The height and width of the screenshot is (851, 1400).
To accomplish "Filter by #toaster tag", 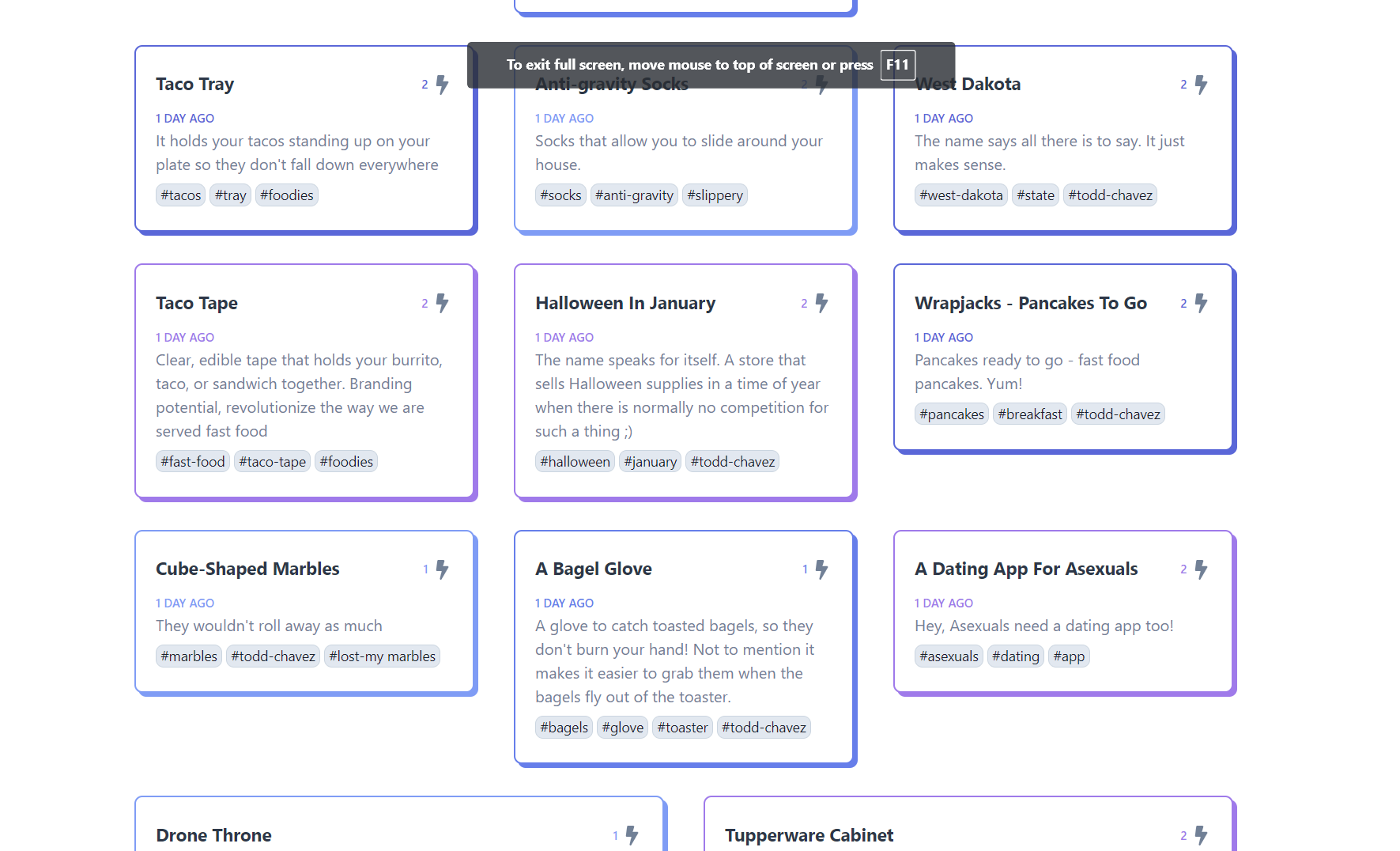I will click(x=683, y=728).
